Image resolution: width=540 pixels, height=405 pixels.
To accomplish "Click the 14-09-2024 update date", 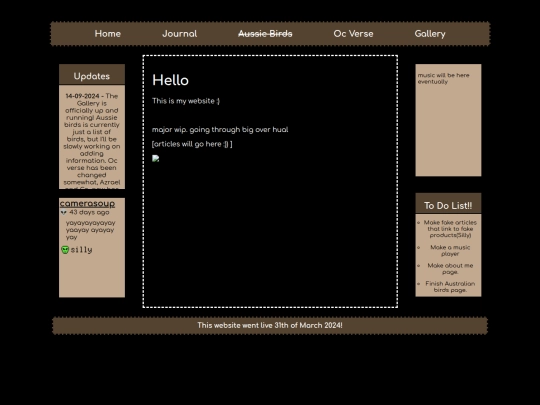I will [82, 96].
